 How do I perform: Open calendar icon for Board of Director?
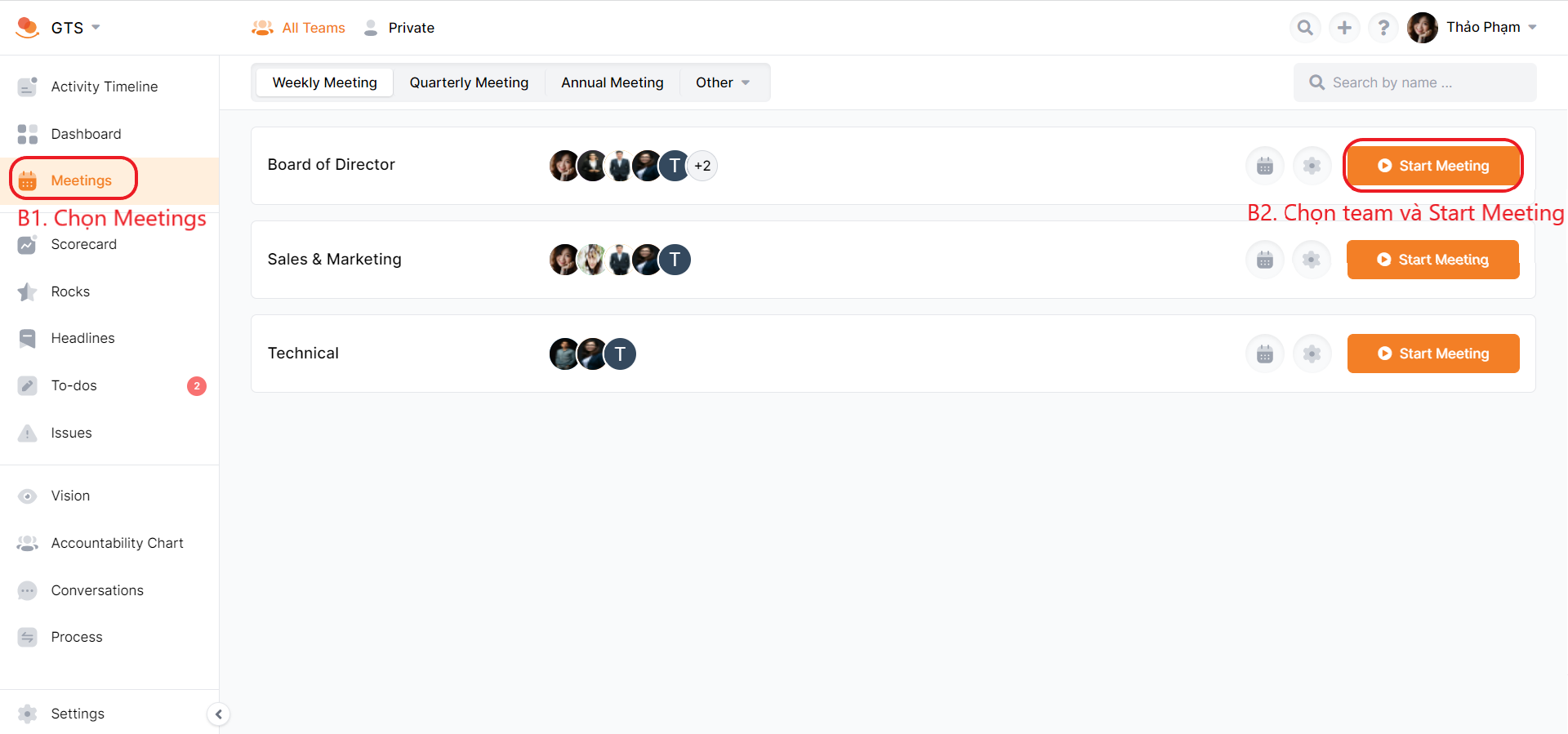coord(1265,166)
